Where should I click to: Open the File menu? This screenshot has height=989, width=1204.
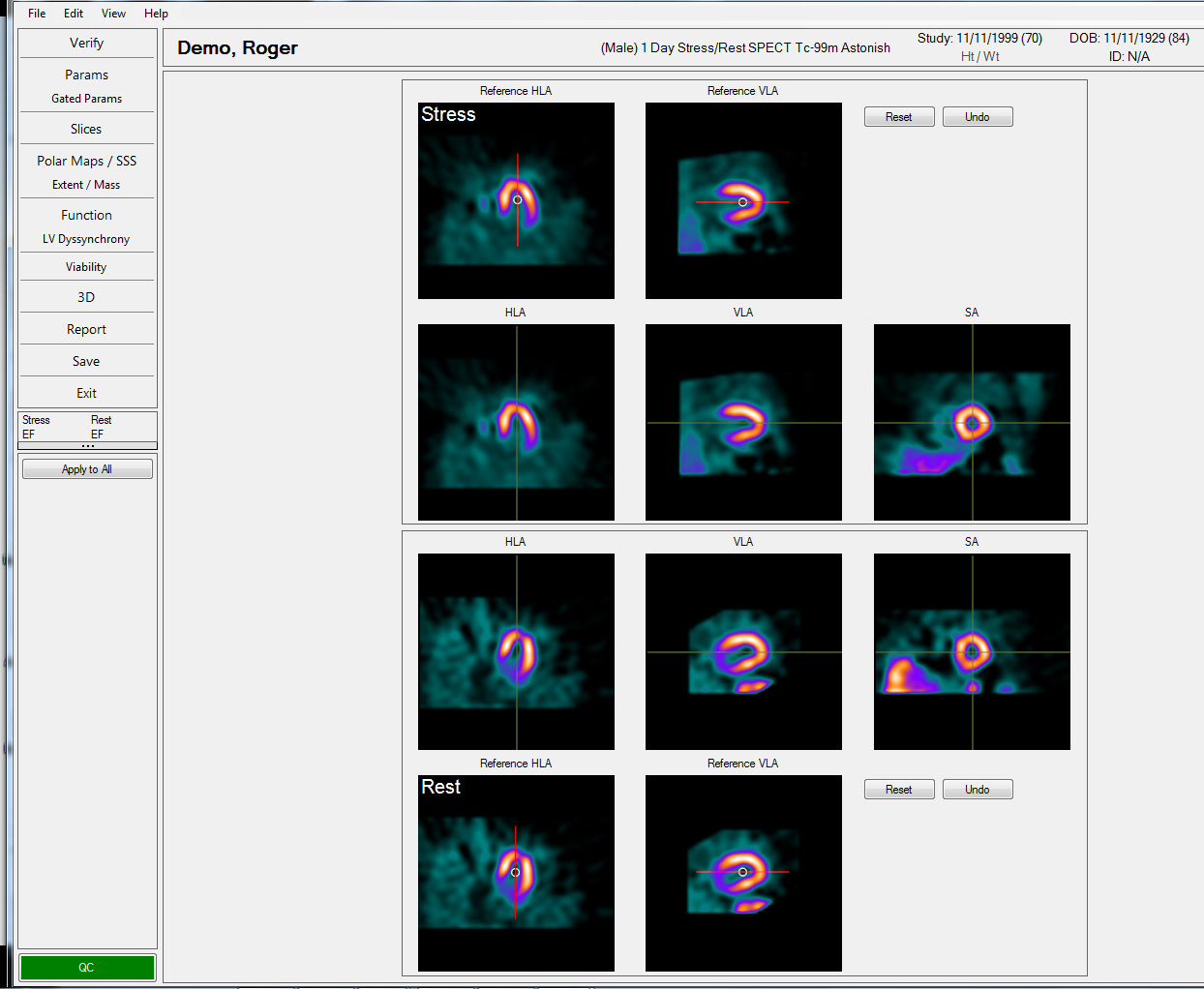tap(37, 14)
